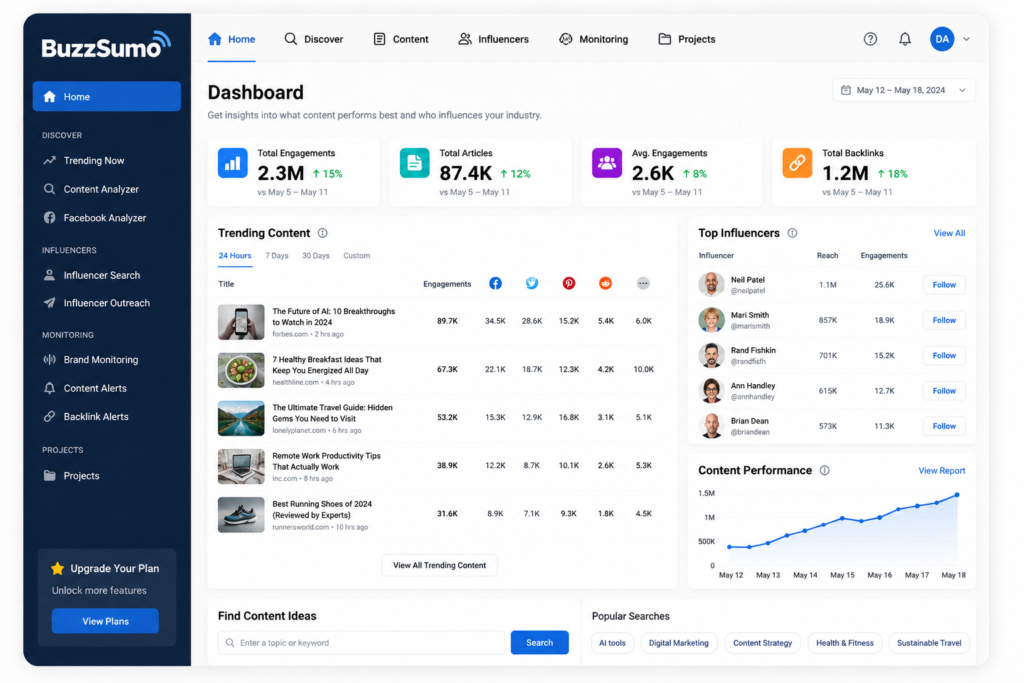Open the help question mark icon
1024x683 pixels.
coord(870,39)
